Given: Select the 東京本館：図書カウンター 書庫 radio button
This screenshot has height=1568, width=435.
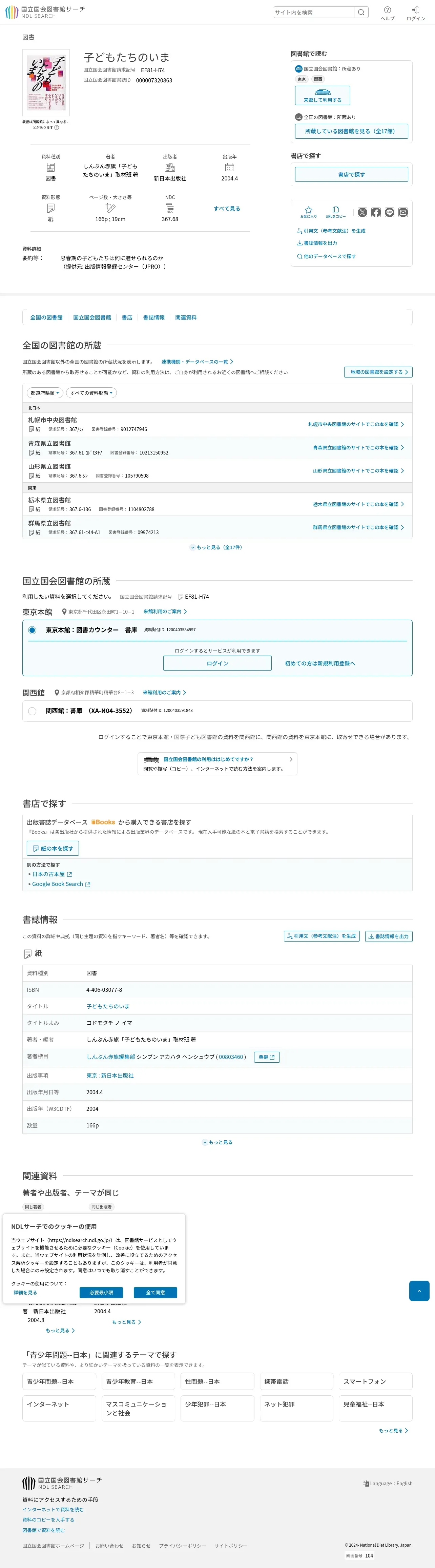Looking at the screenshot, I should (x=32, y=630).
